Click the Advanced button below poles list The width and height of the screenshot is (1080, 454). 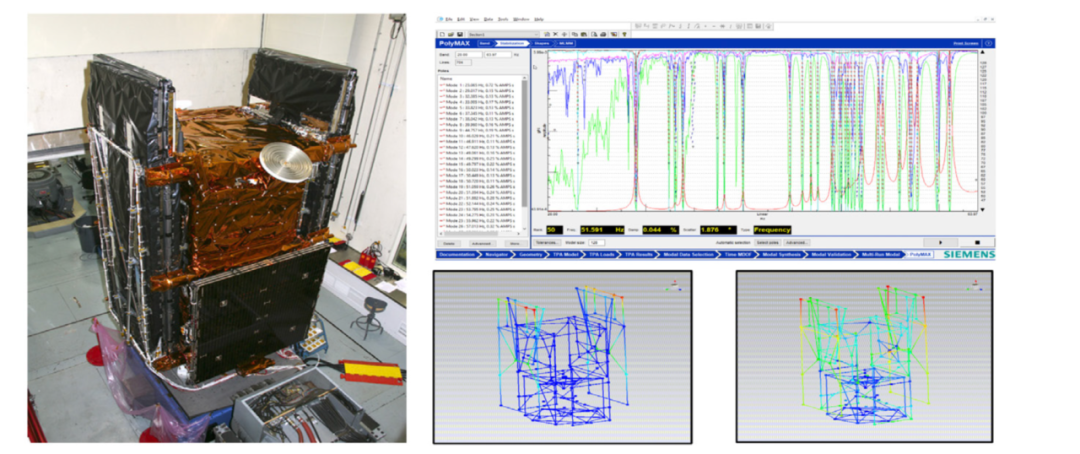[483, 243]
